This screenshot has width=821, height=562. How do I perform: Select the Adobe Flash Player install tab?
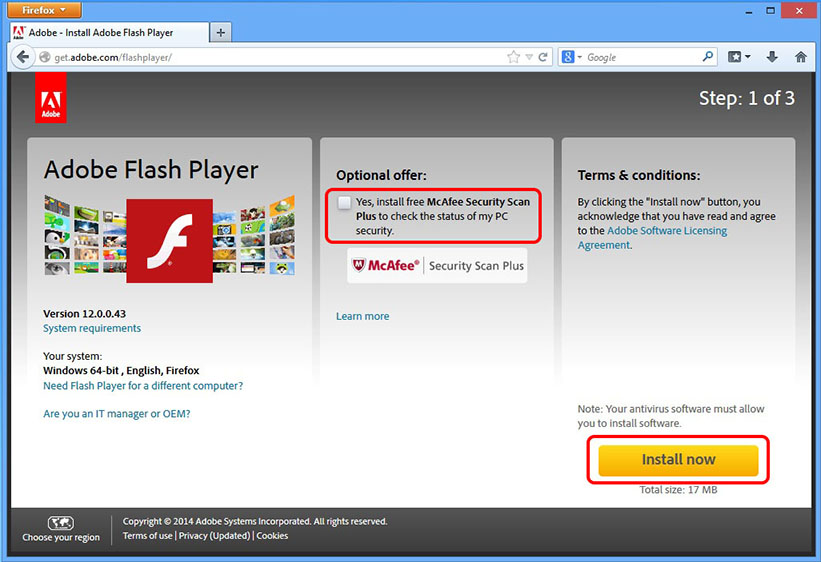tap(109, 32)
